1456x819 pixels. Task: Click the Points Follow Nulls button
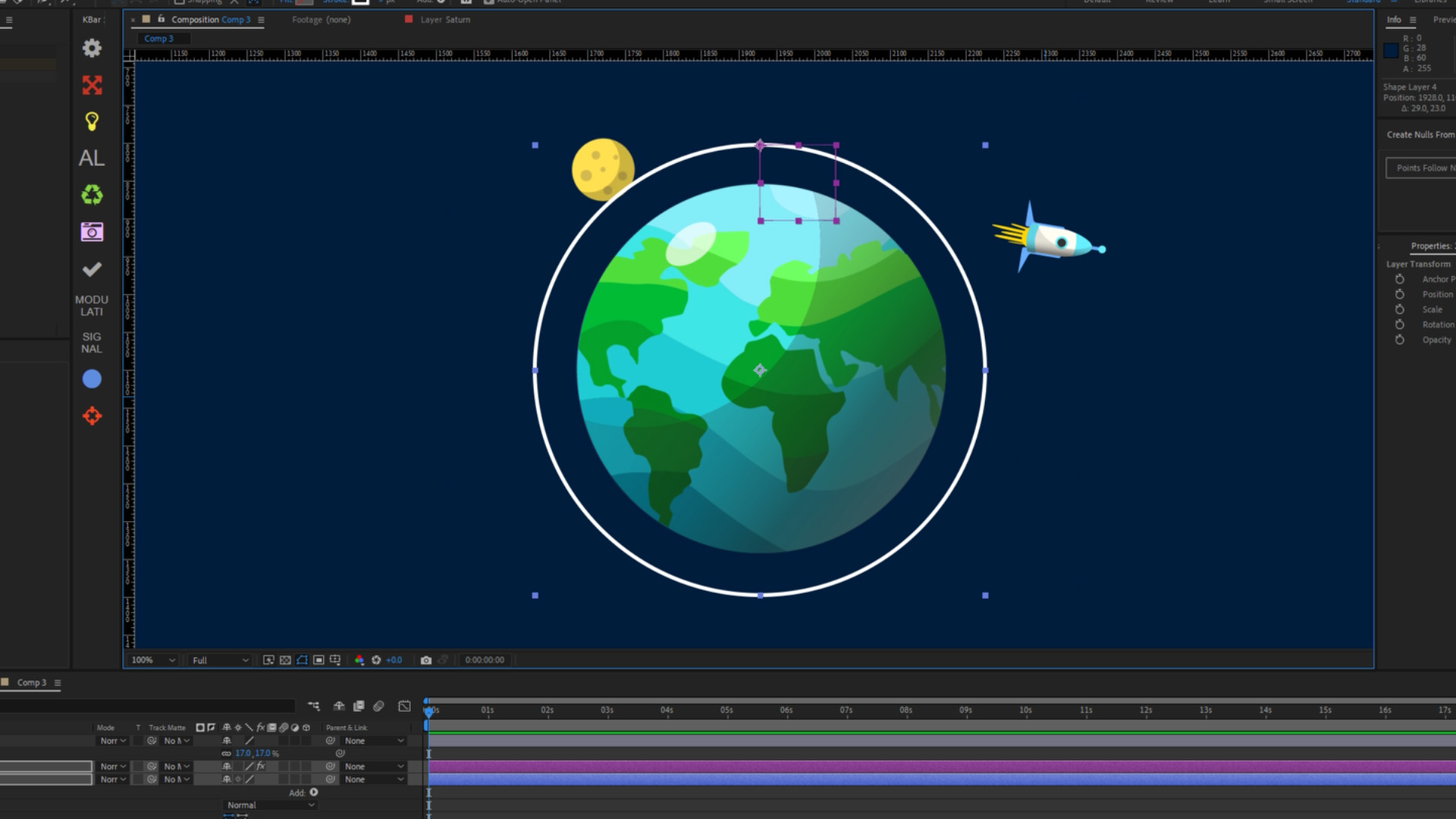pyautogui.click(x=1423, y=168)
